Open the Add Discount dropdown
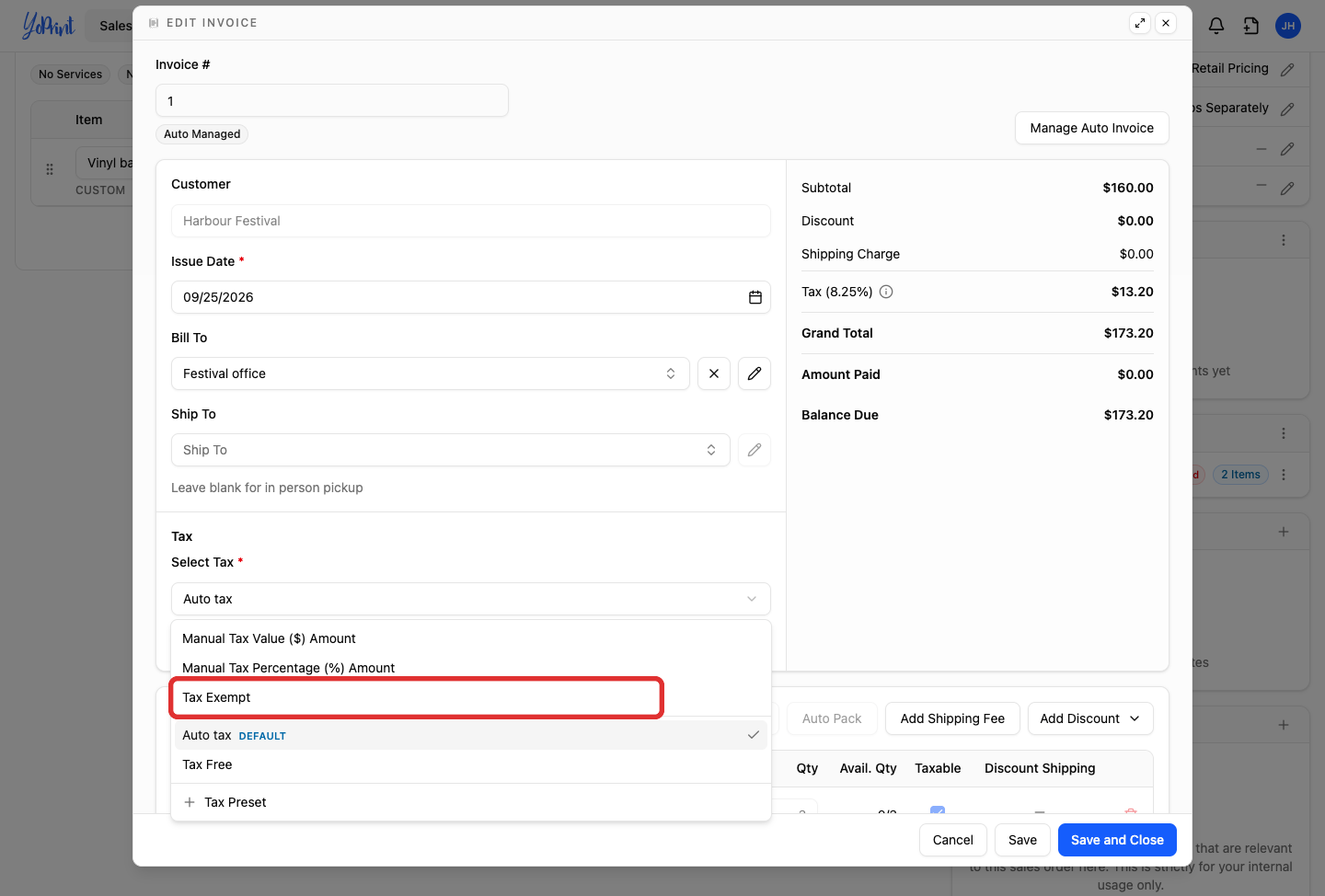Image resolution: width=1325 pixels, height=896 pixels. 1090,718
